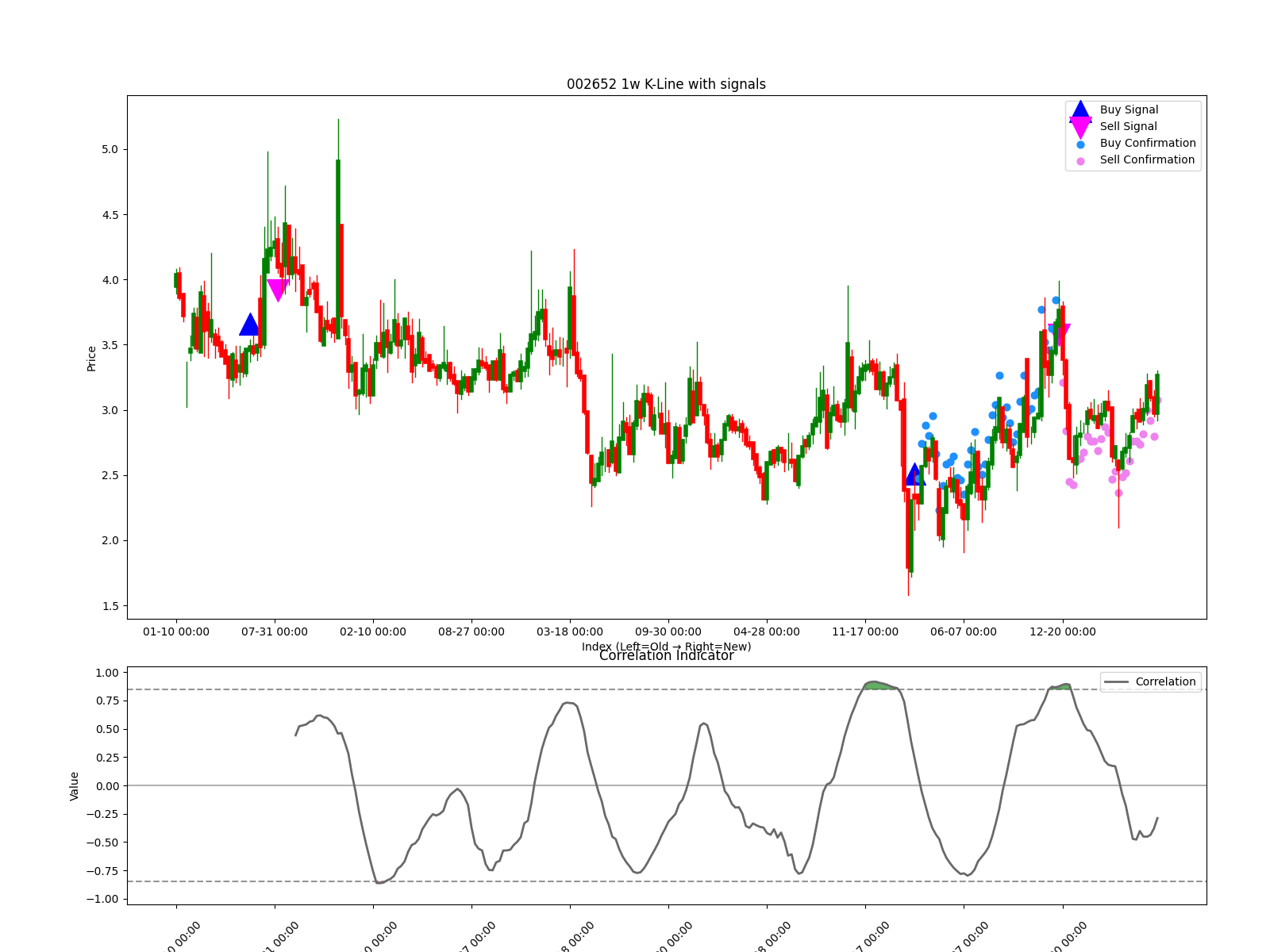Click the '09-30 00:00' date tick label
The image size is (1270, 952).
tap(668, 631)
